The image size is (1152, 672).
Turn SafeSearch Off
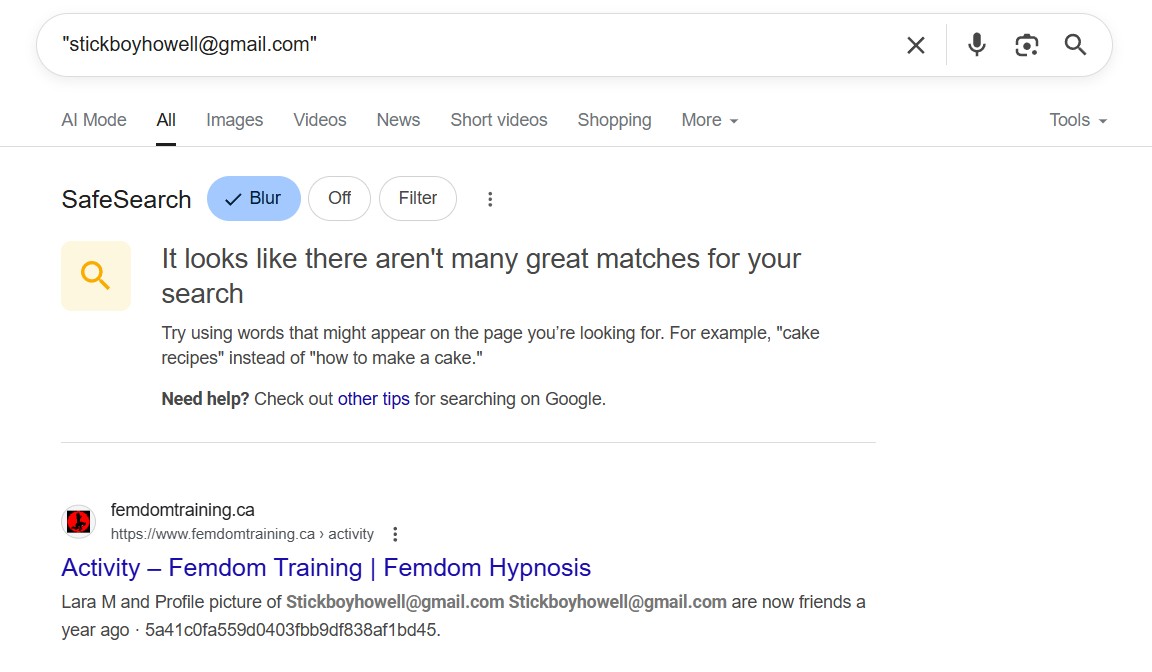339,199
